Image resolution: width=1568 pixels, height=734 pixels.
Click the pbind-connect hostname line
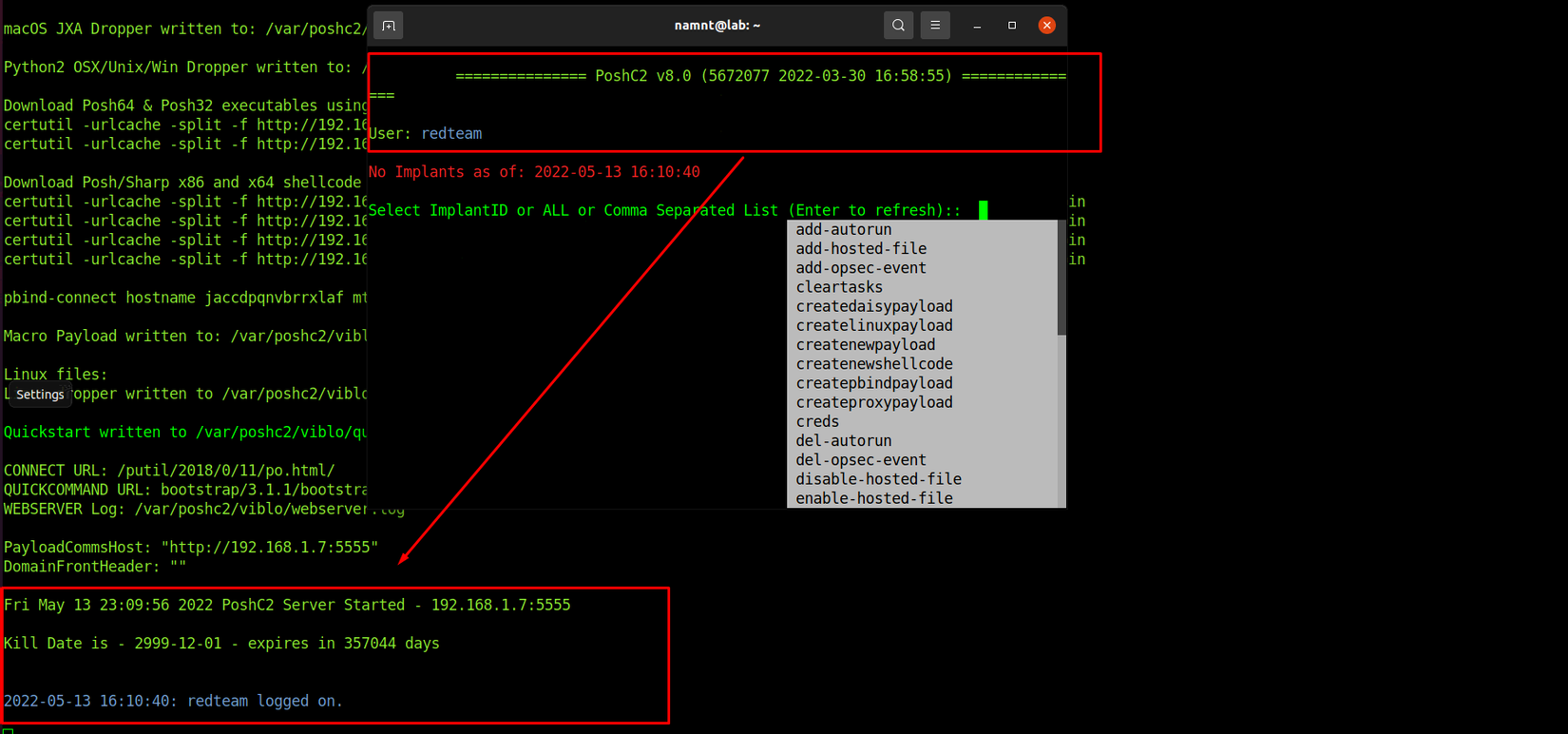(x=185, y=298)
